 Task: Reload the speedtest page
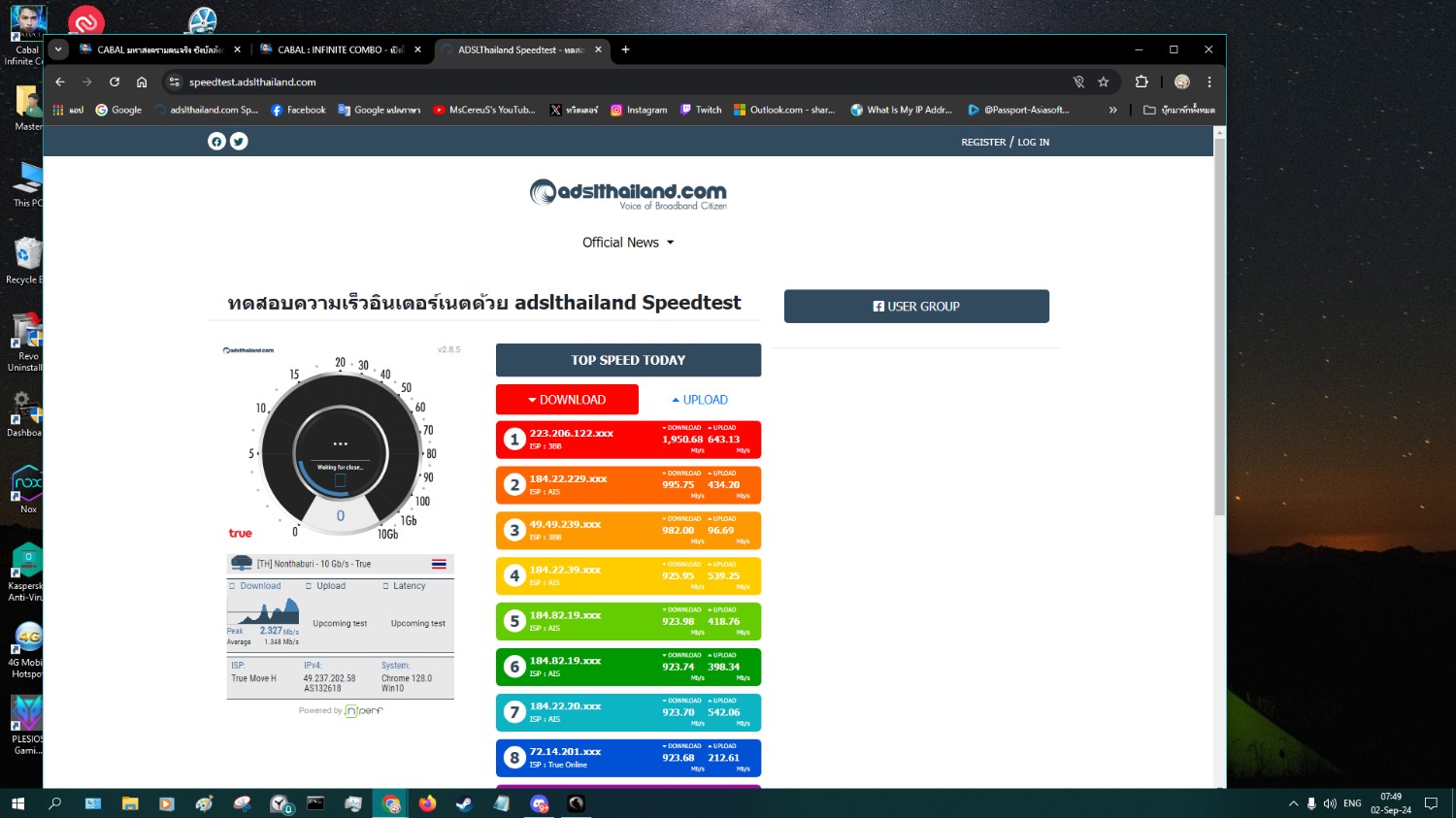click(115, 82)
